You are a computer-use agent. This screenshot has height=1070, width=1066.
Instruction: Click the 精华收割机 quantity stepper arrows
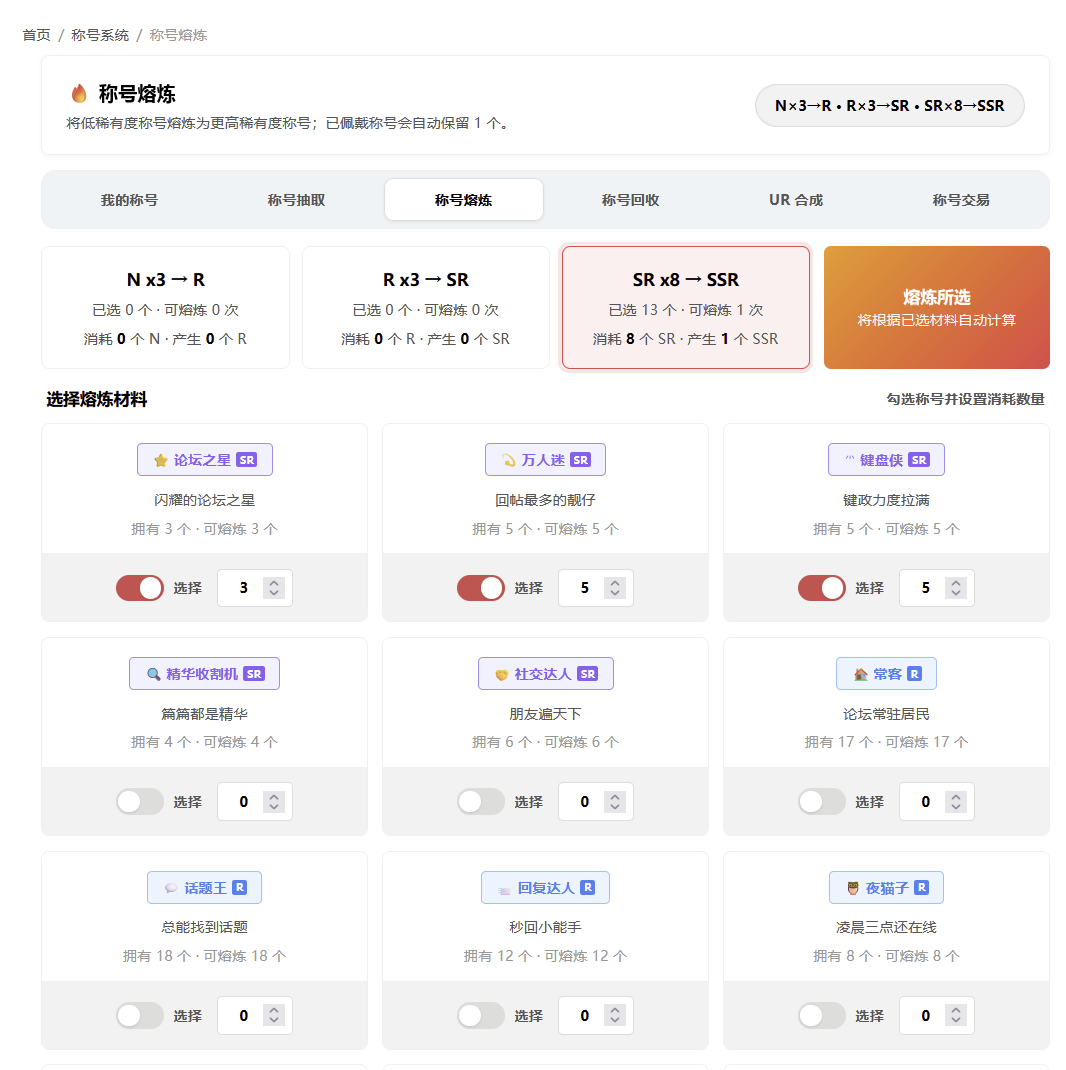[274, 801]
